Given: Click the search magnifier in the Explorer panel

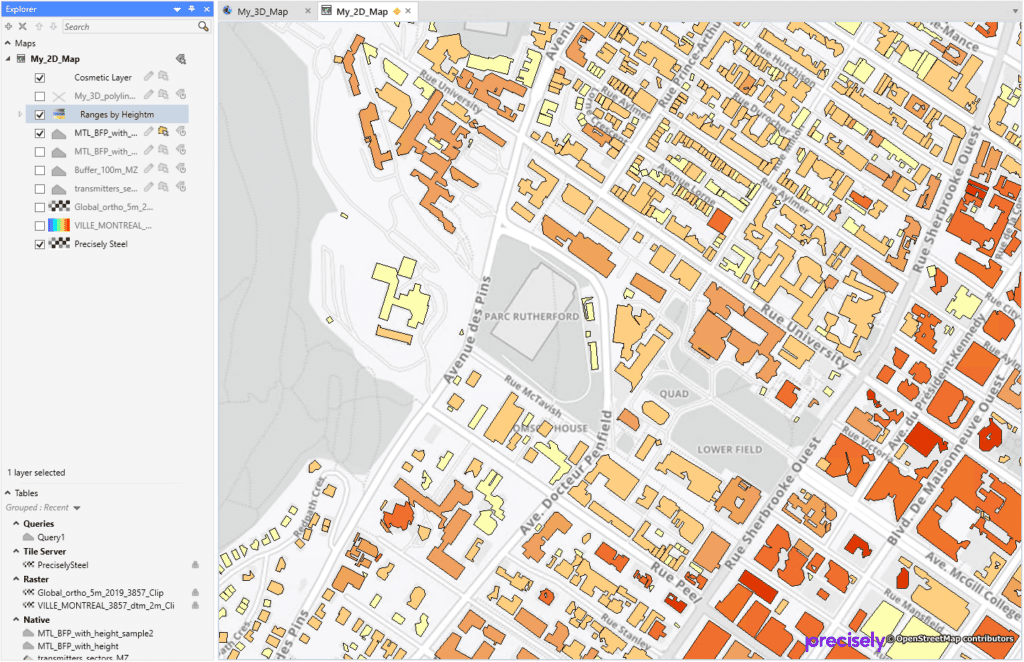Looking at the screenshot, I should click(x=202, y=26).
